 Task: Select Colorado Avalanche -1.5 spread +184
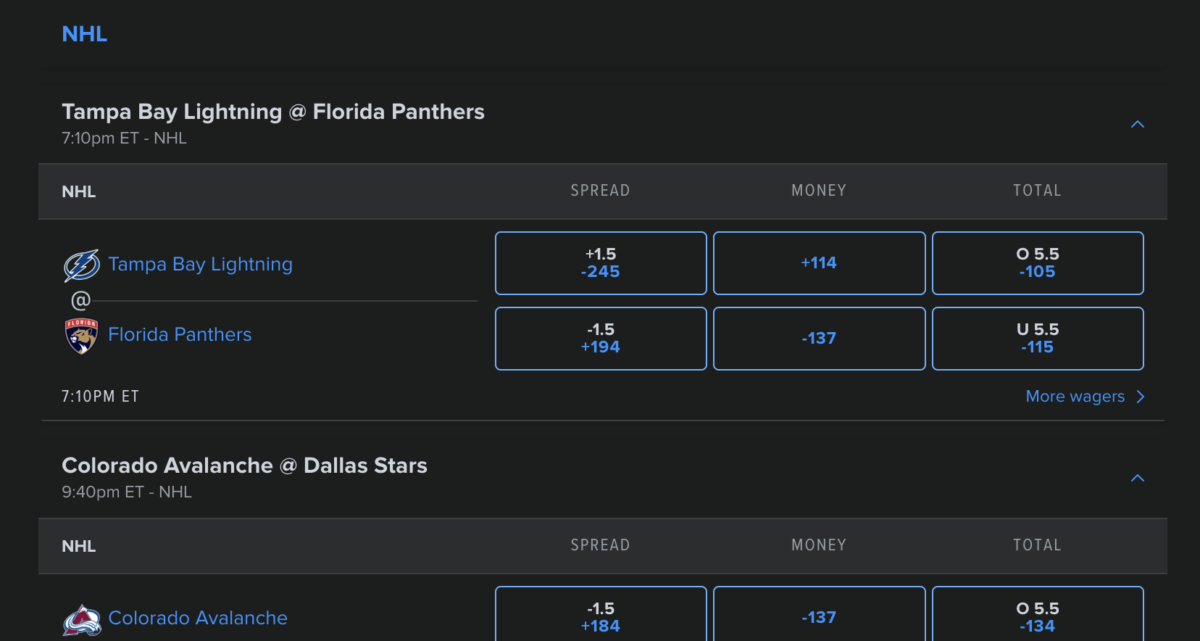(601, 614)
